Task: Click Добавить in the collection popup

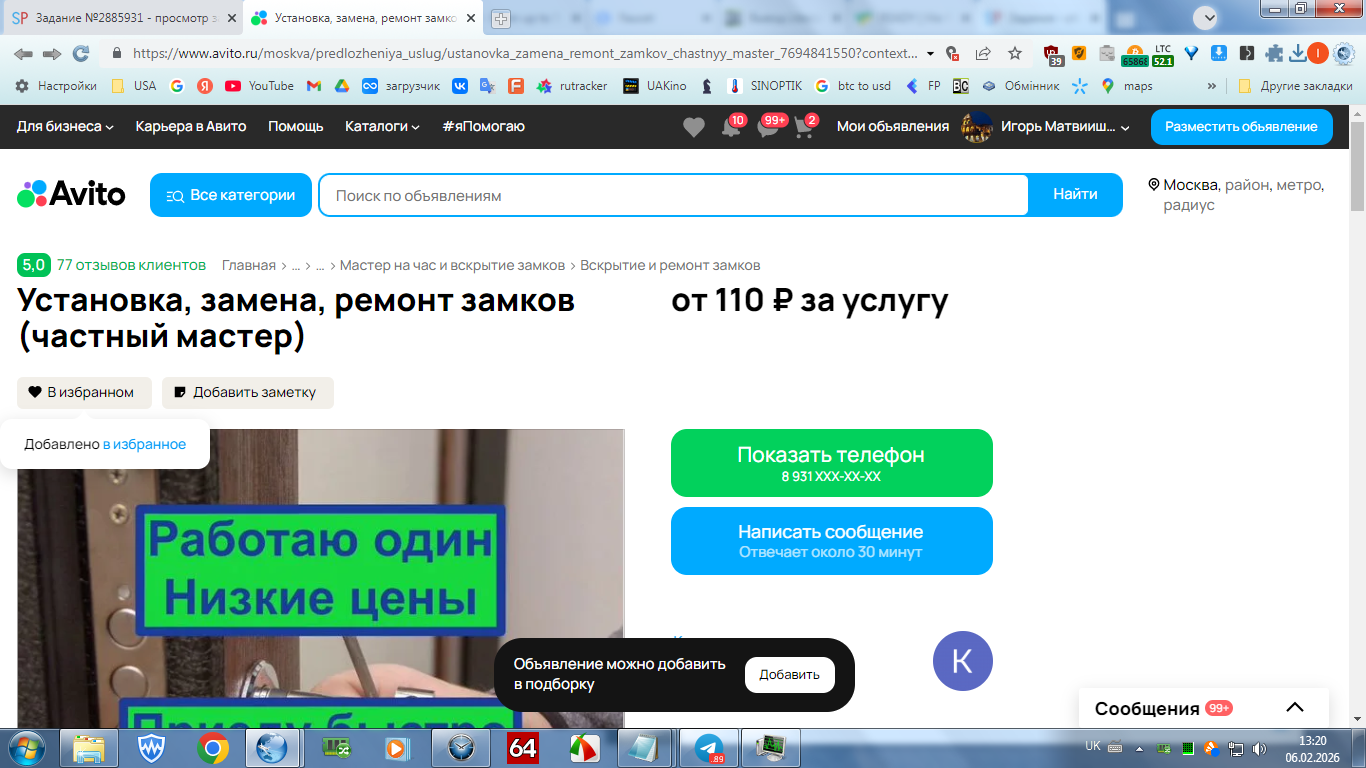Action: click(790, 675)
